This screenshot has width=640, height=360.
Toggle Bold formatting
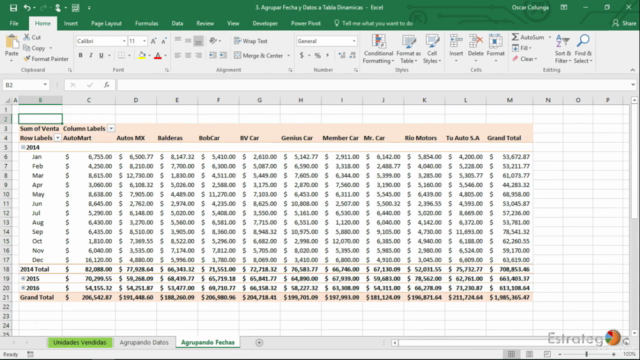click(80, 56)
